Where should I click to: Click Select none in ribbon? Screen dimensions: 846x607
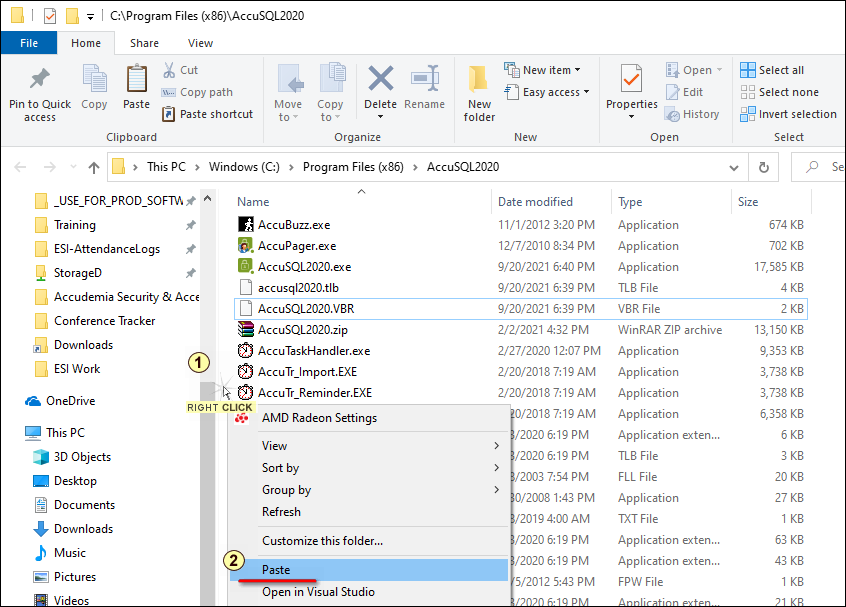pyautogui.click(x=780, y=92)
